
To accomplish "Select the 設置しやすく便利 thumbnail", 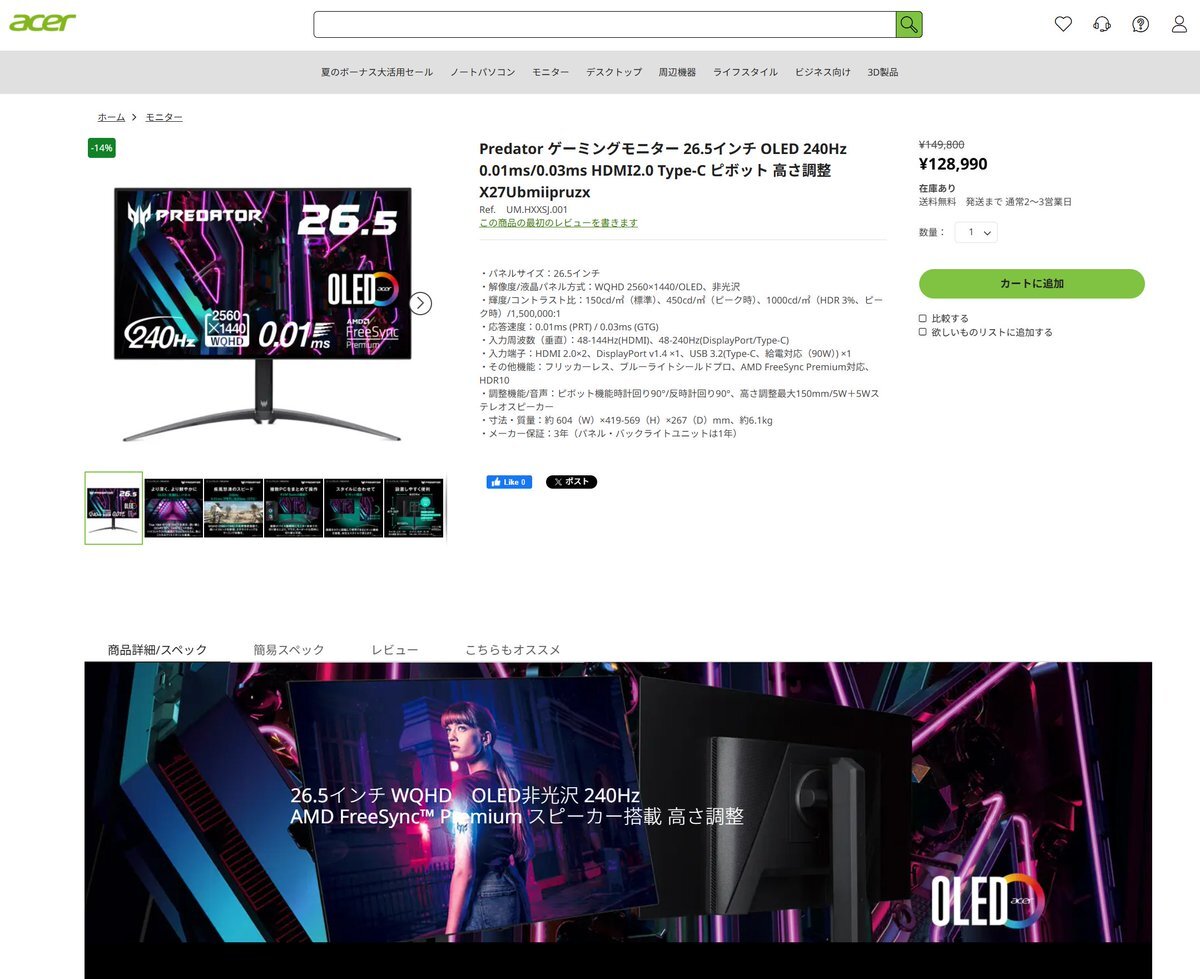I will coord(414,508).
